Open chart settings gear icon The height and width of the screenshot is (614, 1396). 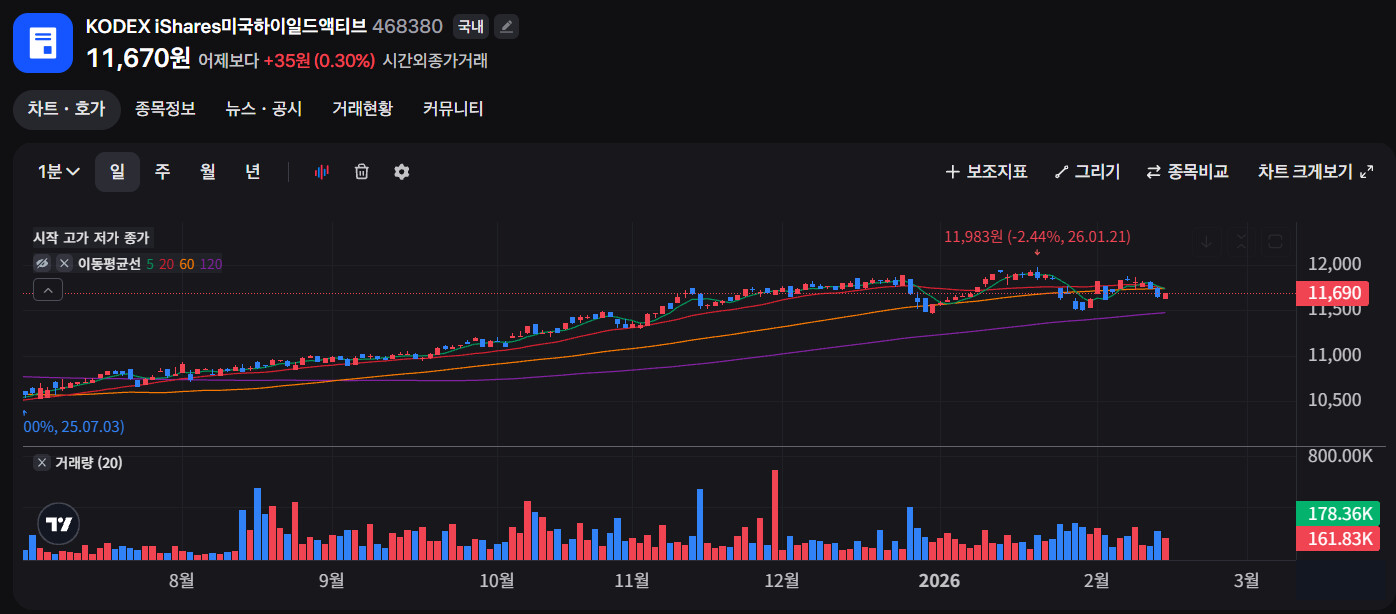[402, 172]
